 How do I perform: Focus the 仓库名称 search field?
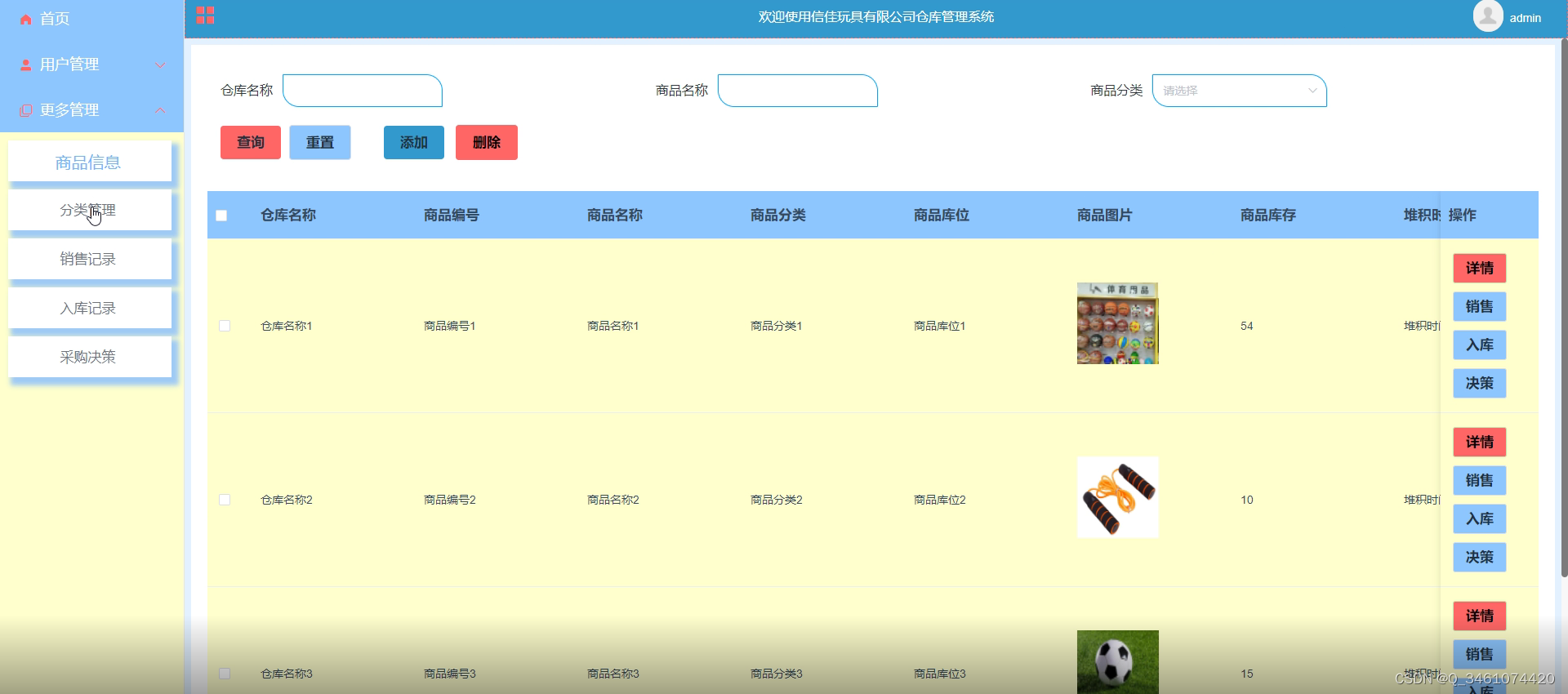(x=363, y=91)
